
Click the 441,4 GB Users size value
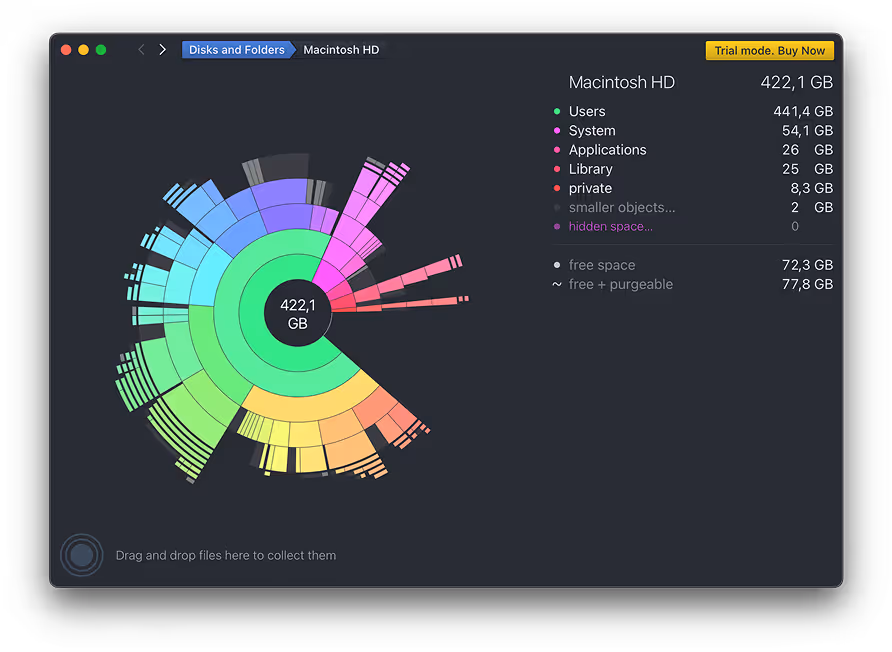click(803, 112)
